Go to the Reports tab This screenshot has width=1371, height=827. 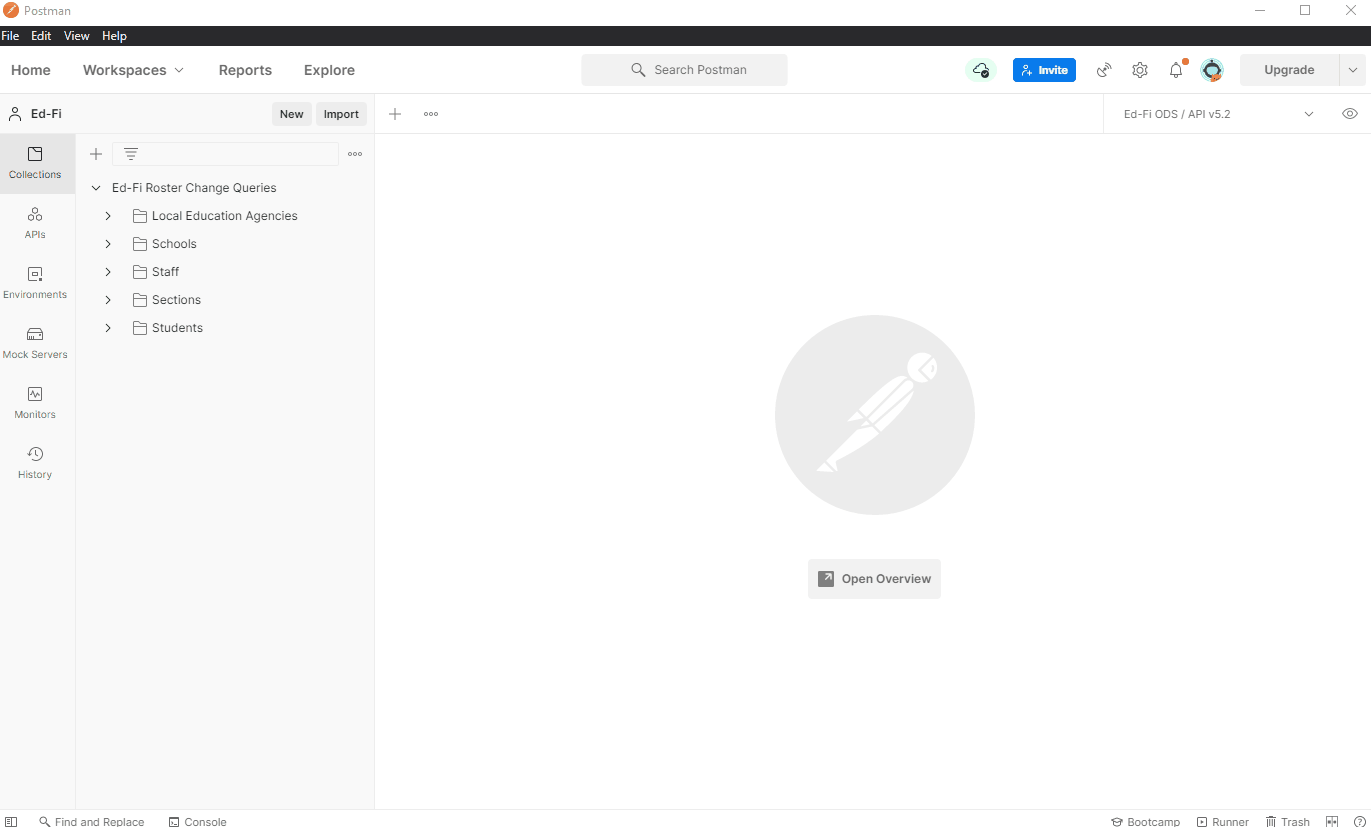(245, 70)
